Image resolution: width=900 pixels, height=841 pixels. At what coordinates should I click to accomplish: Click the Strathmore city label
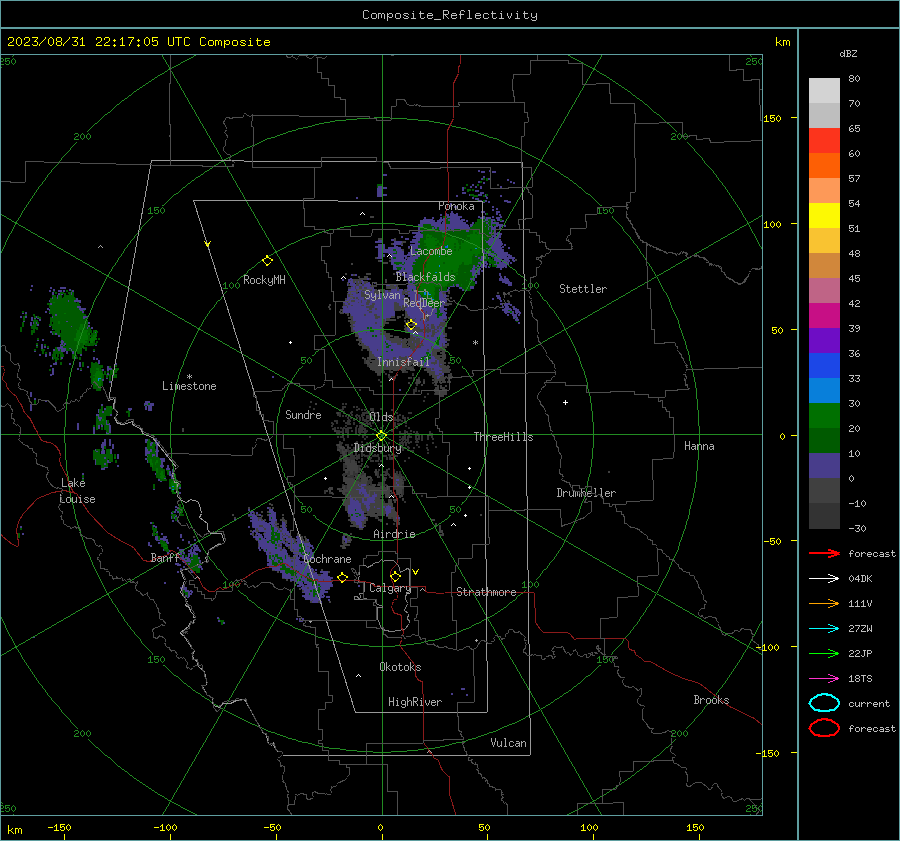(x=486, y=592)
